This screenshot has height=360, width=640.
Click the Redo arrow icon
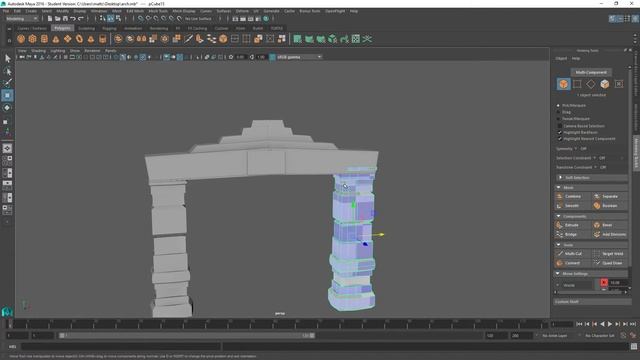(81, 18)
